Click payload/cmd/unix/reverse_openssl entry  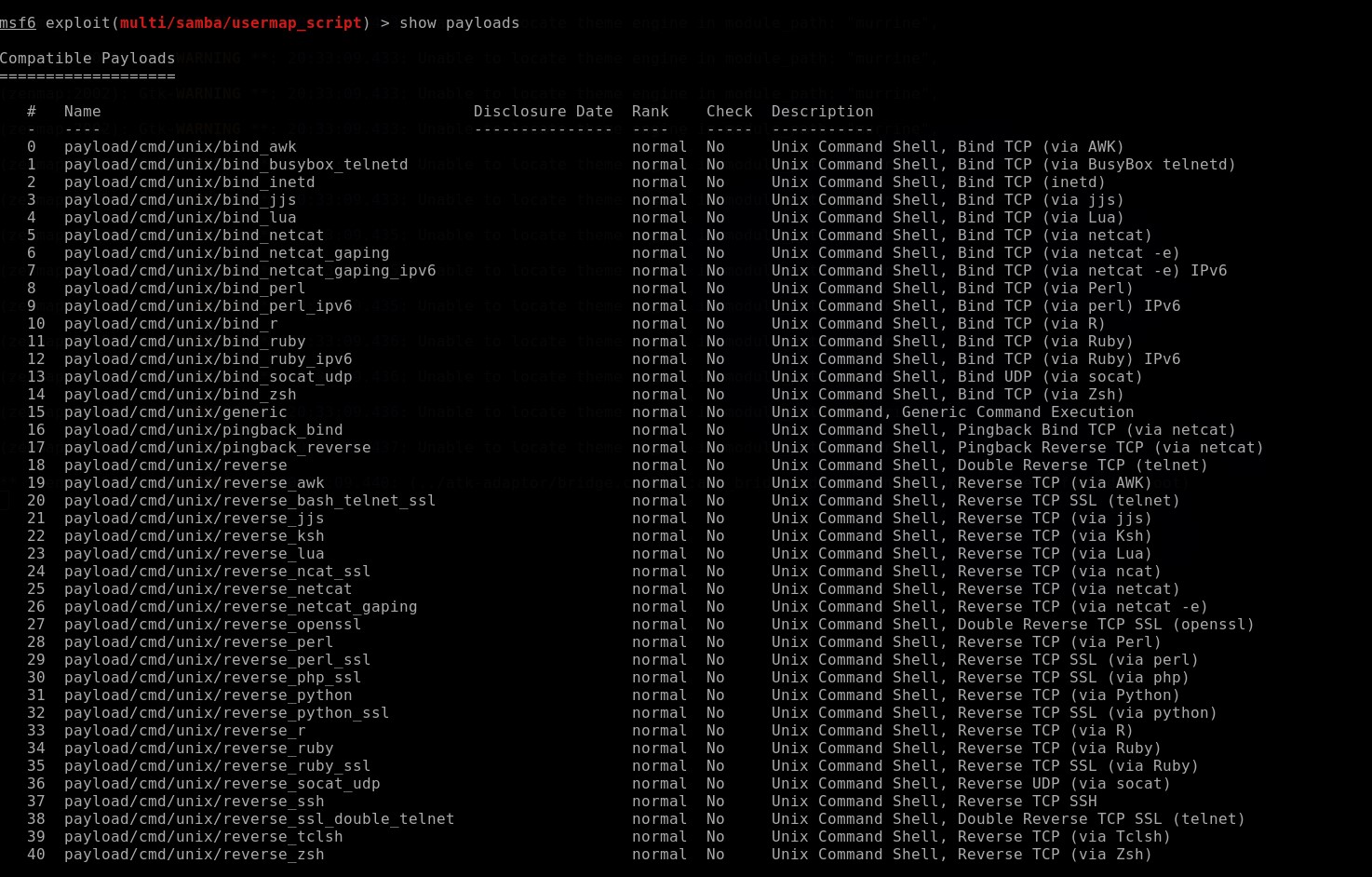[212, 625]
